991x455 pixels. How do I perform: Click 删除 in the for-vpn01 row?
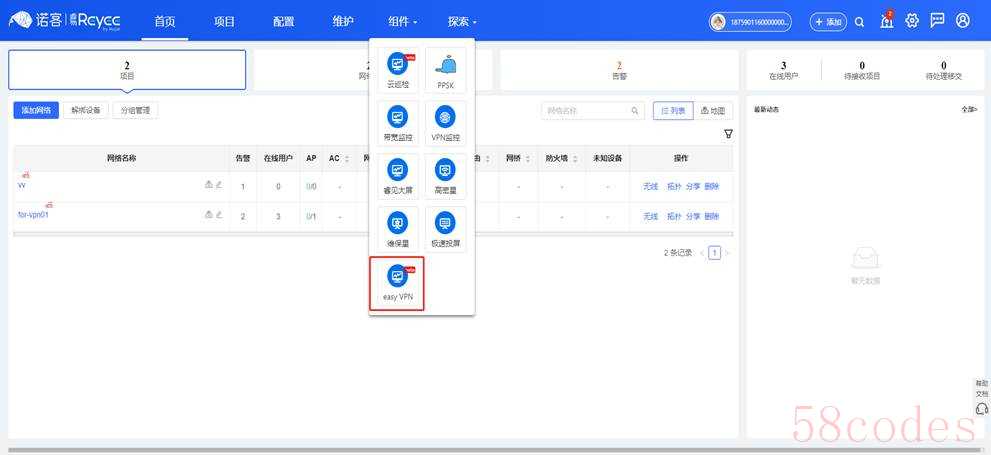pyautogui.click(x=712, y=216)
